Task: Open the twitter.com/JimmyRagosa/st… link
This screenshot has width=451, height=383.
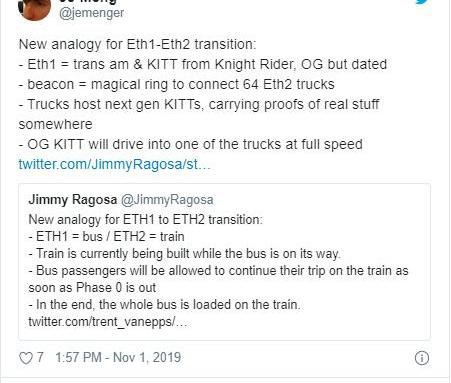Action: 114,164
